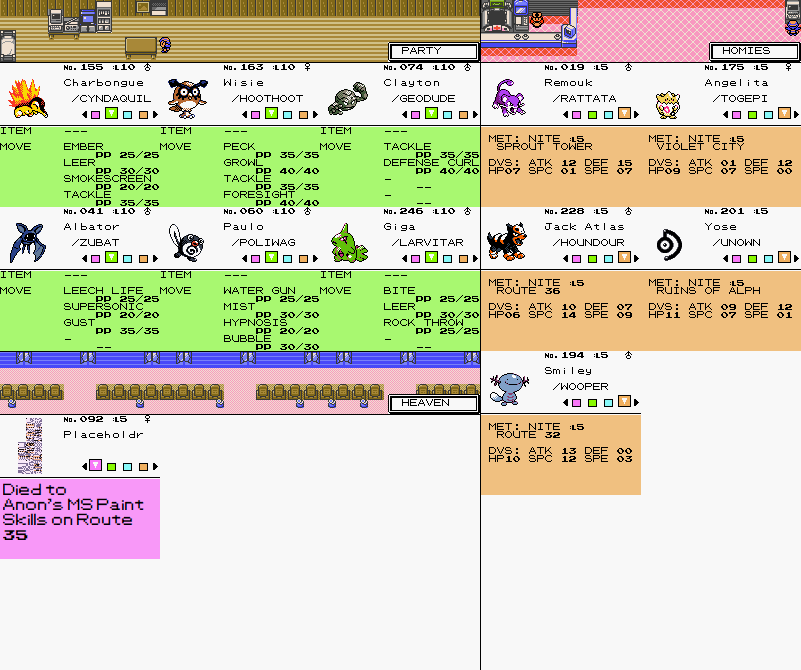Click the female symbol next to Wisie's level
The width and height of the screenshot is (801, 670).
[x=308, y=67]
